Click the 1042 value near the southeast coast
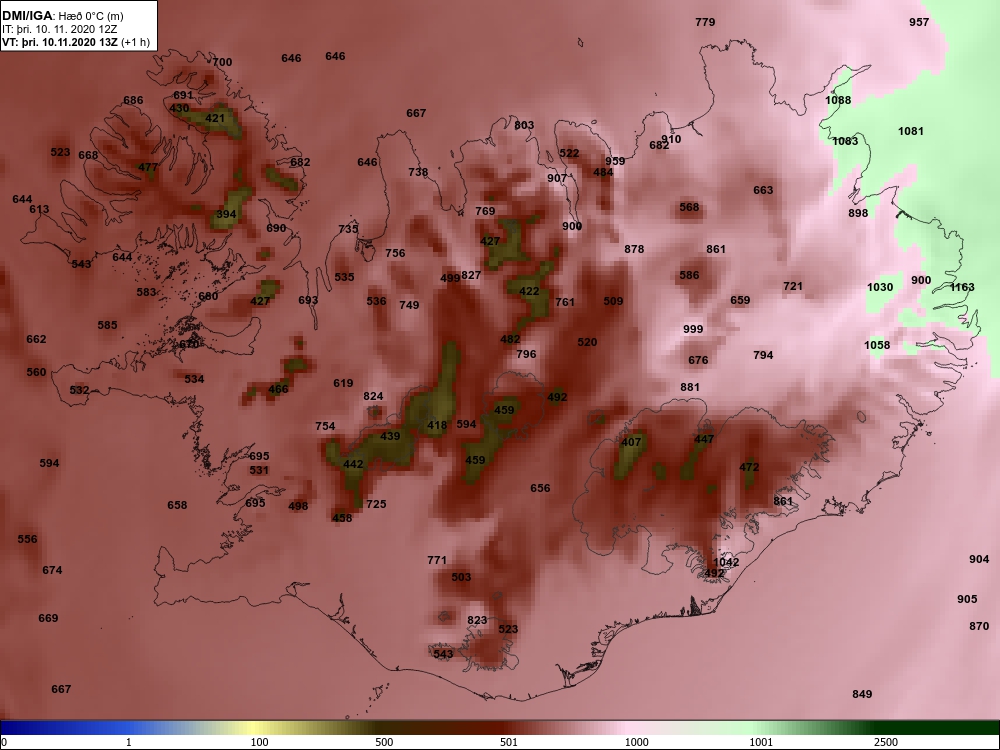 pyautogui.click(x=726, y=562)
